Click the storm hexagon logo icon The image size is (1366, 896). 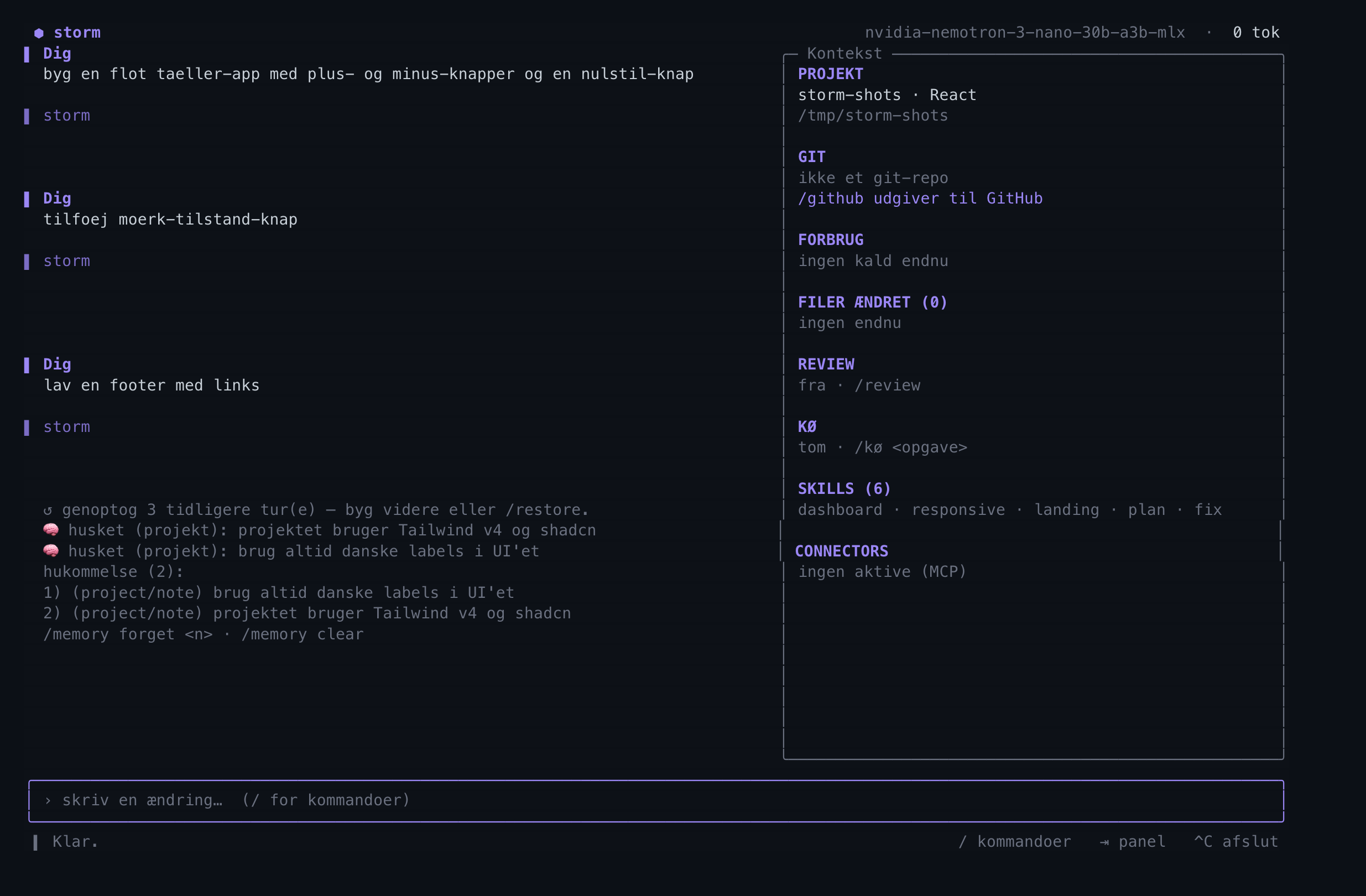tap(39, 33)
